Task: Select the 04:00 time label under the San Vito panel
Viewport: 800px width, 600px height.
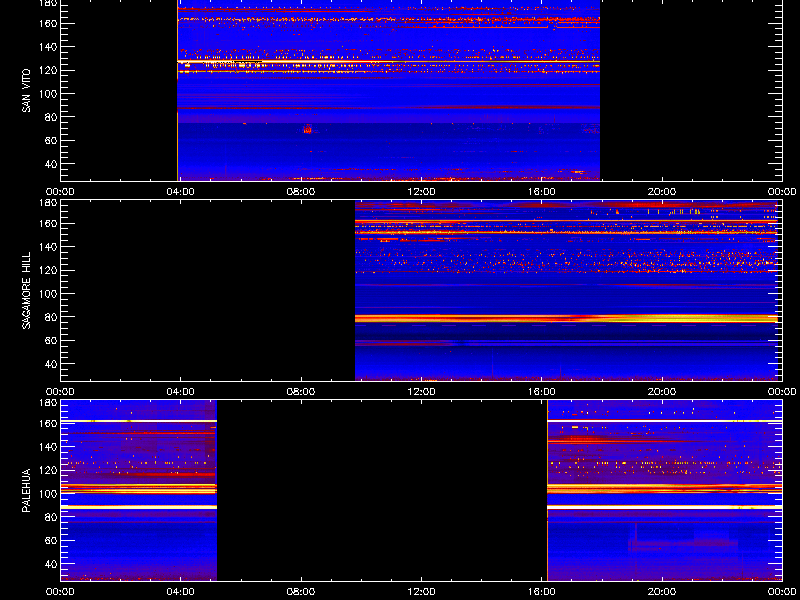Action: (181, 192)
